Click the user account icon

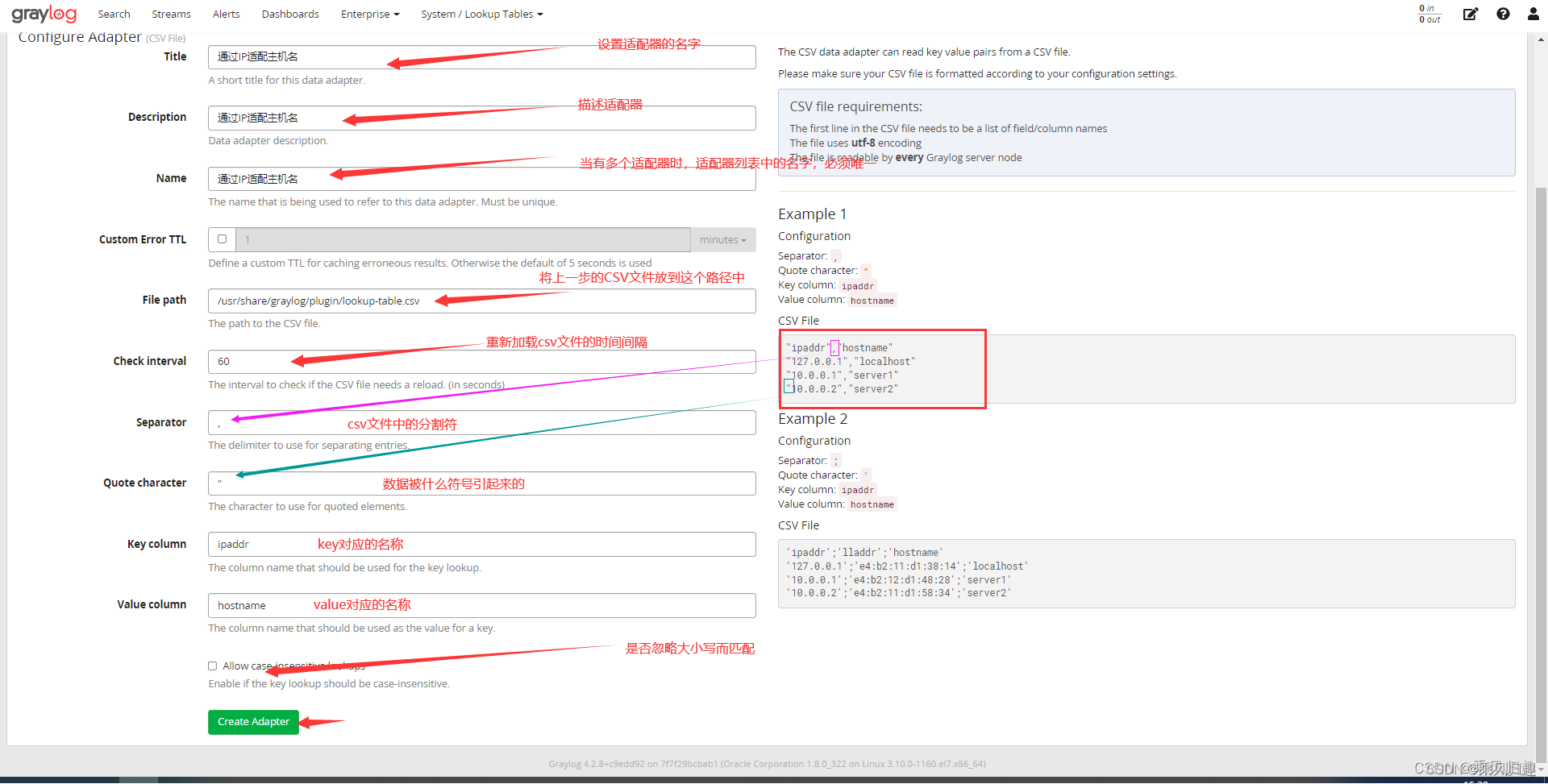[x=1532, y=14]
